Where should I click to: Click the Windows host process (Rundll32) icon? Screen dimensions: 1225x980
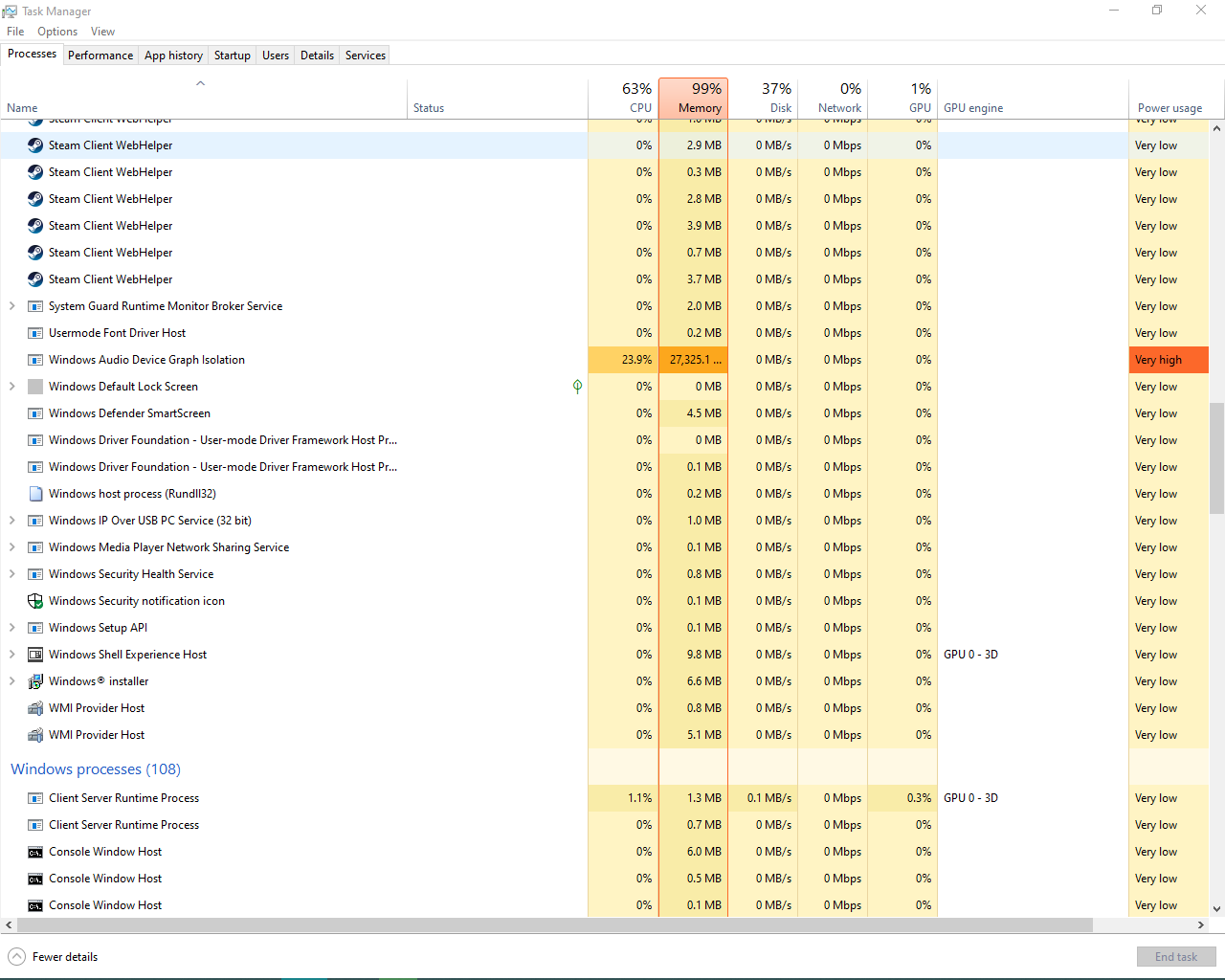[35, 494]
